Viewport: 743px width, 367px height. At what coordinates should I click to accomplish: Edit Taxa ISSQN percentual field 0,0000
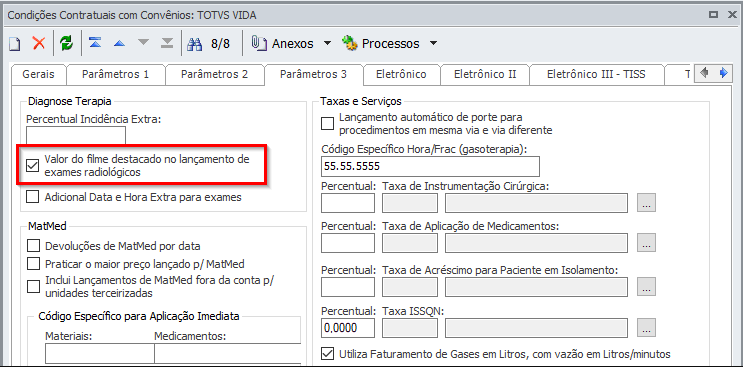coord(348,327)
